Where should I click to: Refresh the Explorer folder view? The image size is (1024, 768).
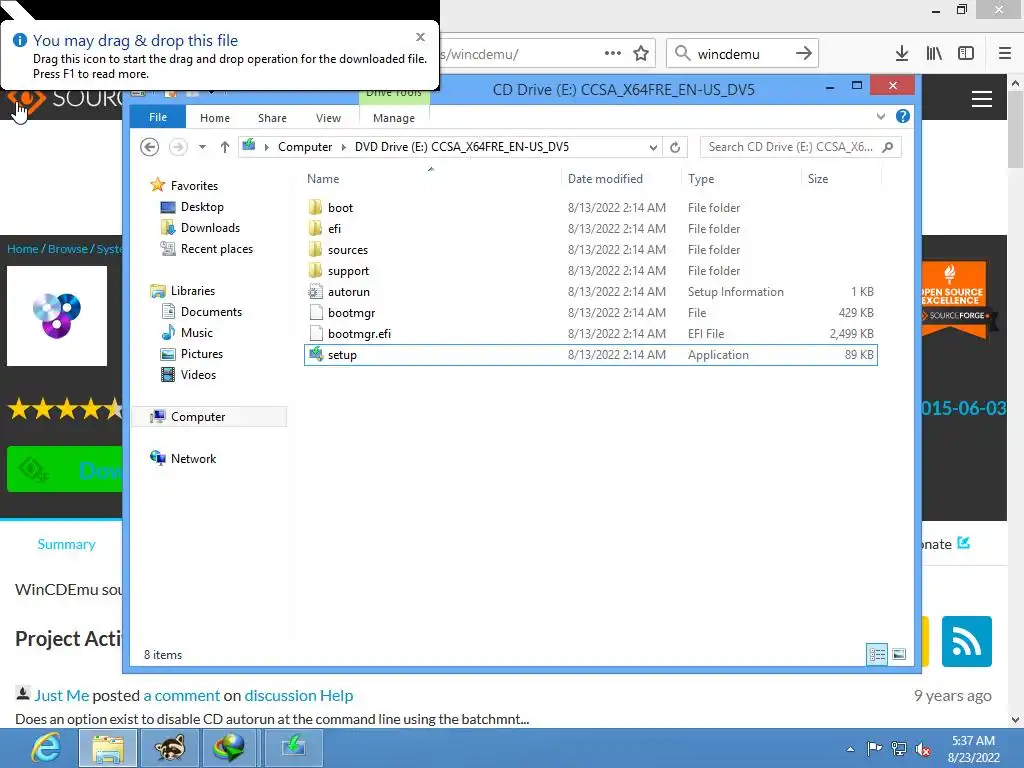pyautogui.click(x=675, y=147)
